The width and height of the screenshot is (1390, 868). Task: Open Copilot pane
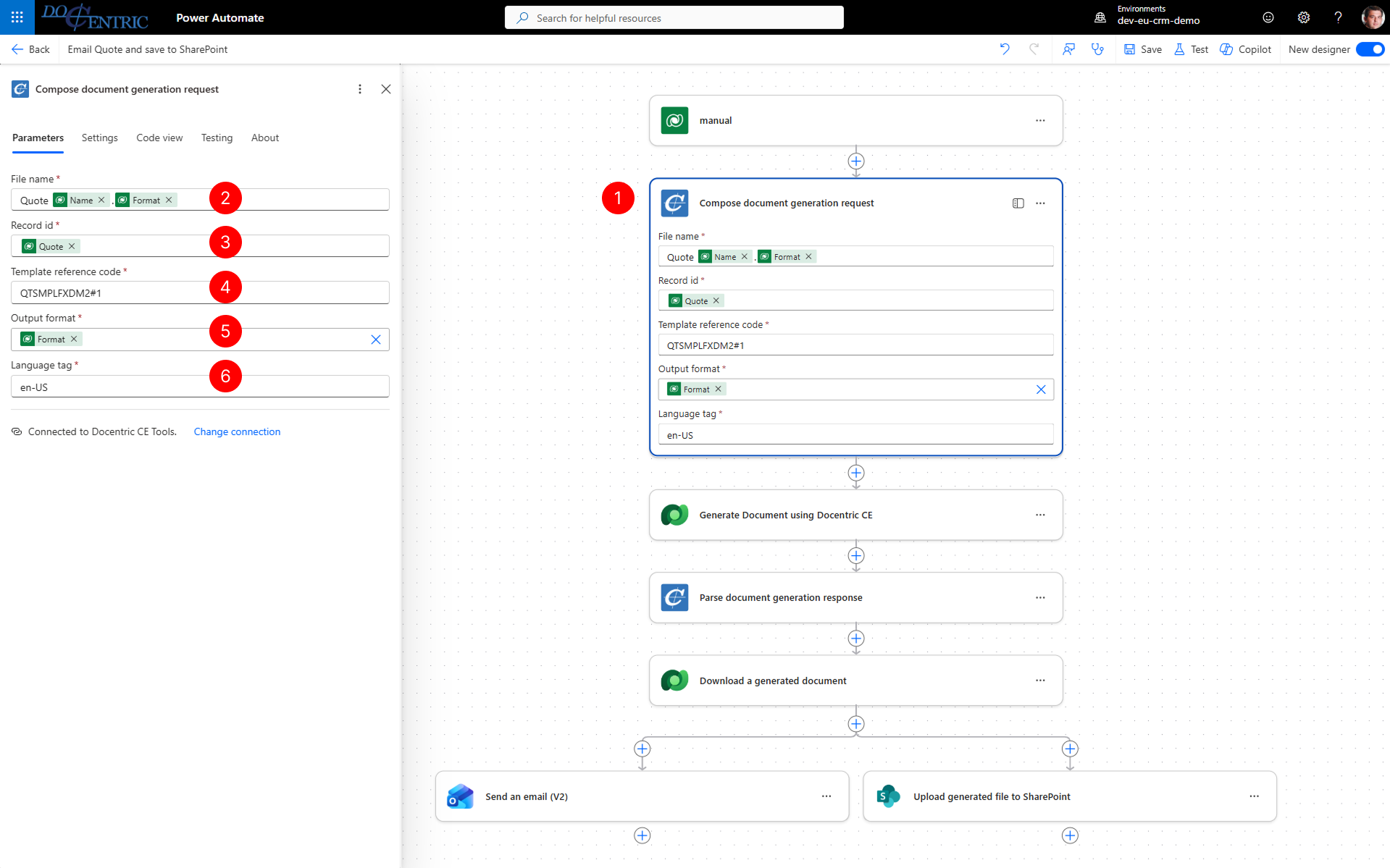pyautogui.click(x=1245, y=49)
